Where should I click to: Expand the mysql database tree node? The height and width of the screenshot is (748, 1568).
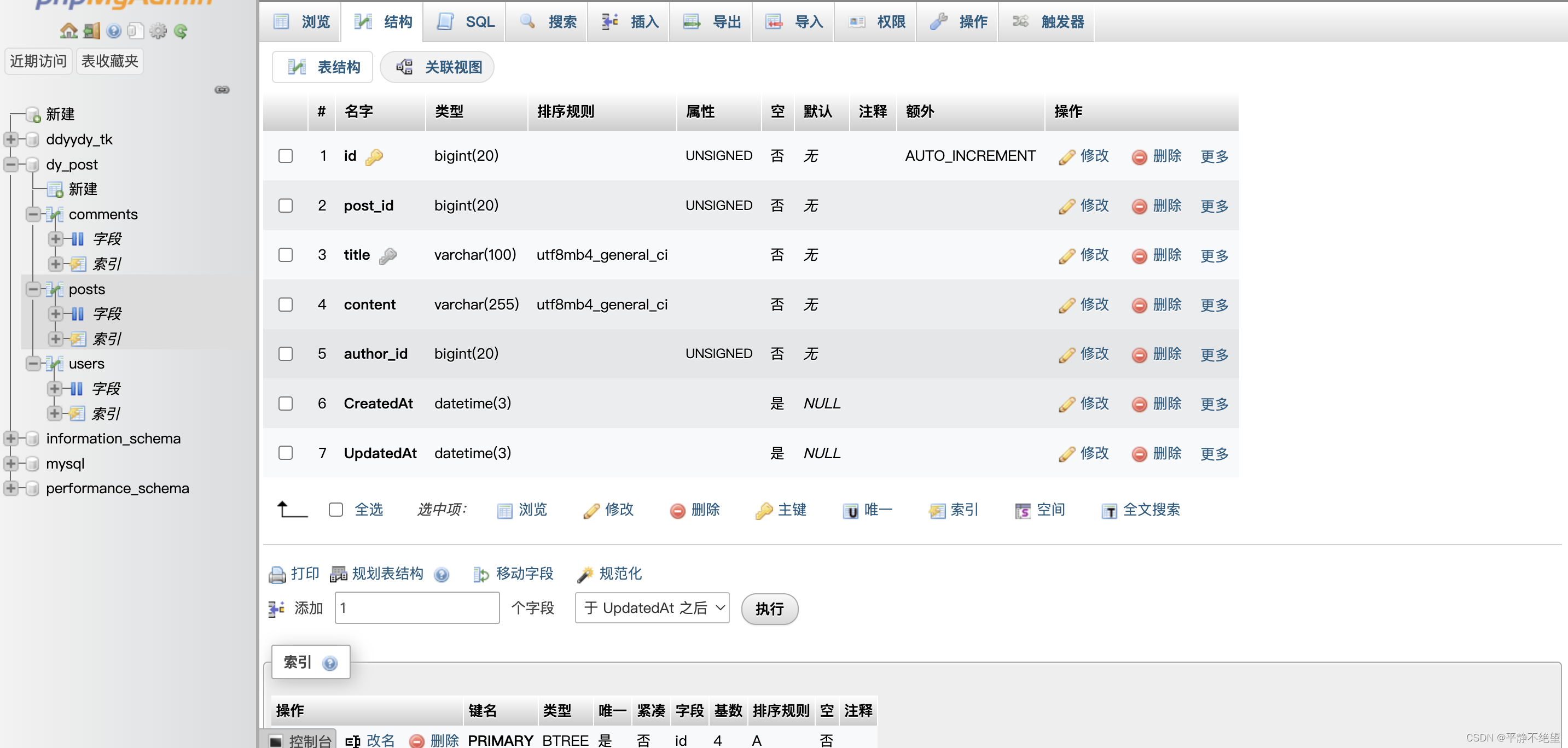tap(11, 463)
